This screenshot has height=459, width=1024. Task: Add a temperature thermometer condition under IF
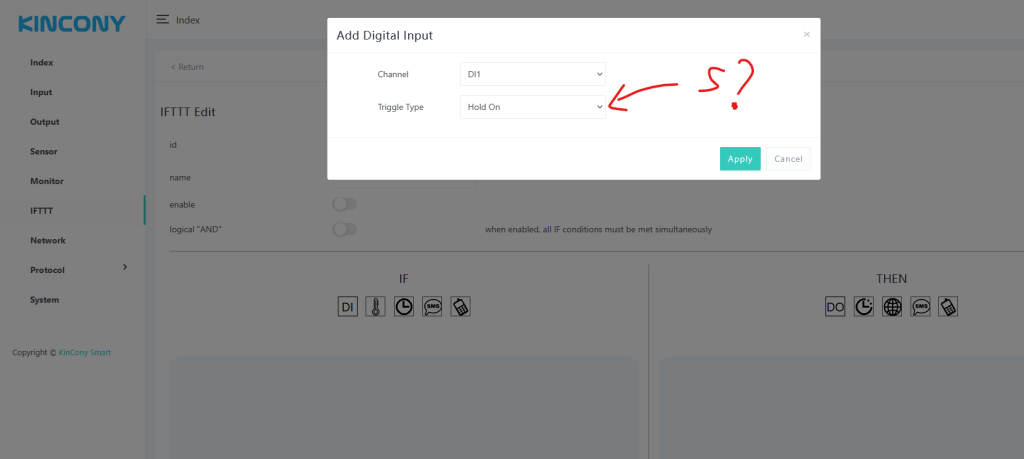(x=375, y=307)
